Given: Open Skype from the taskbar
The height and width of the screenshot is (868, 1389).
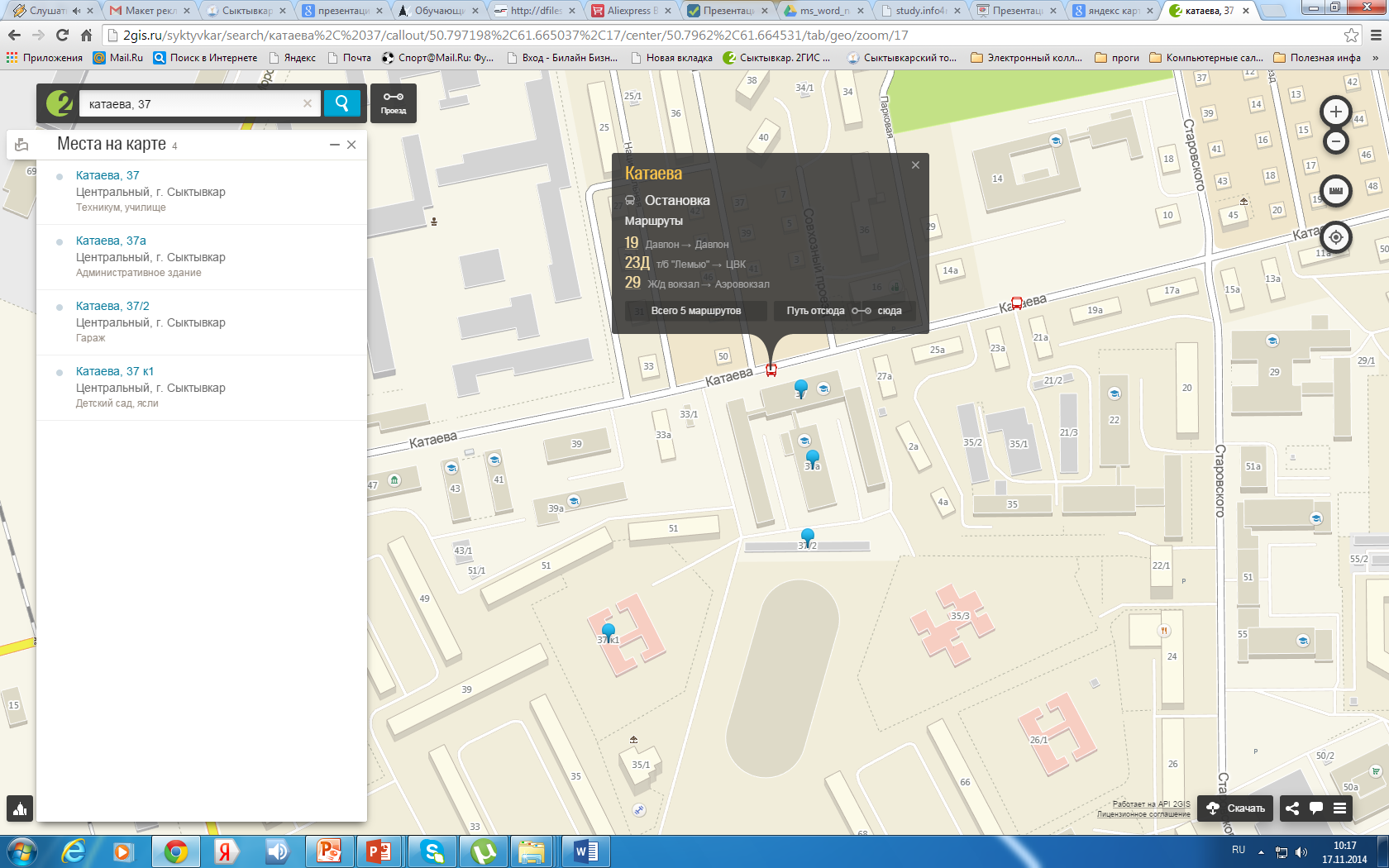Looking at the screenshot, I should tap(432, 851).
